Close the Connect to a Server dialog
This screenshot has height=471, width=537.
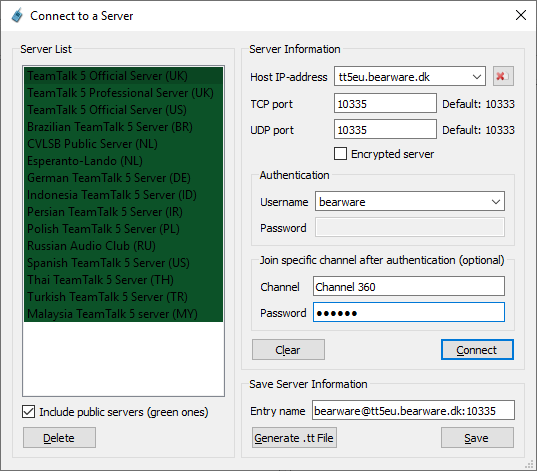(x=521, y=15)
